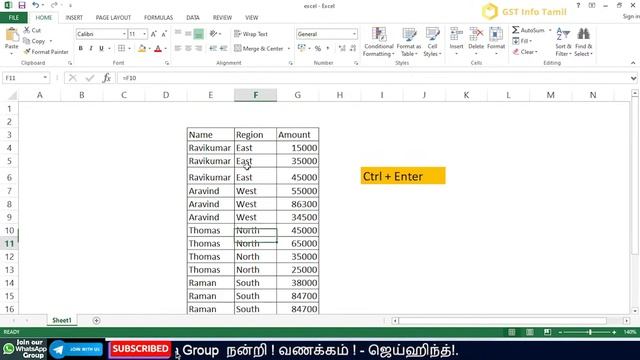640x360 pixels.
Task: Apply the red font color
Action: tap(158, 49)
